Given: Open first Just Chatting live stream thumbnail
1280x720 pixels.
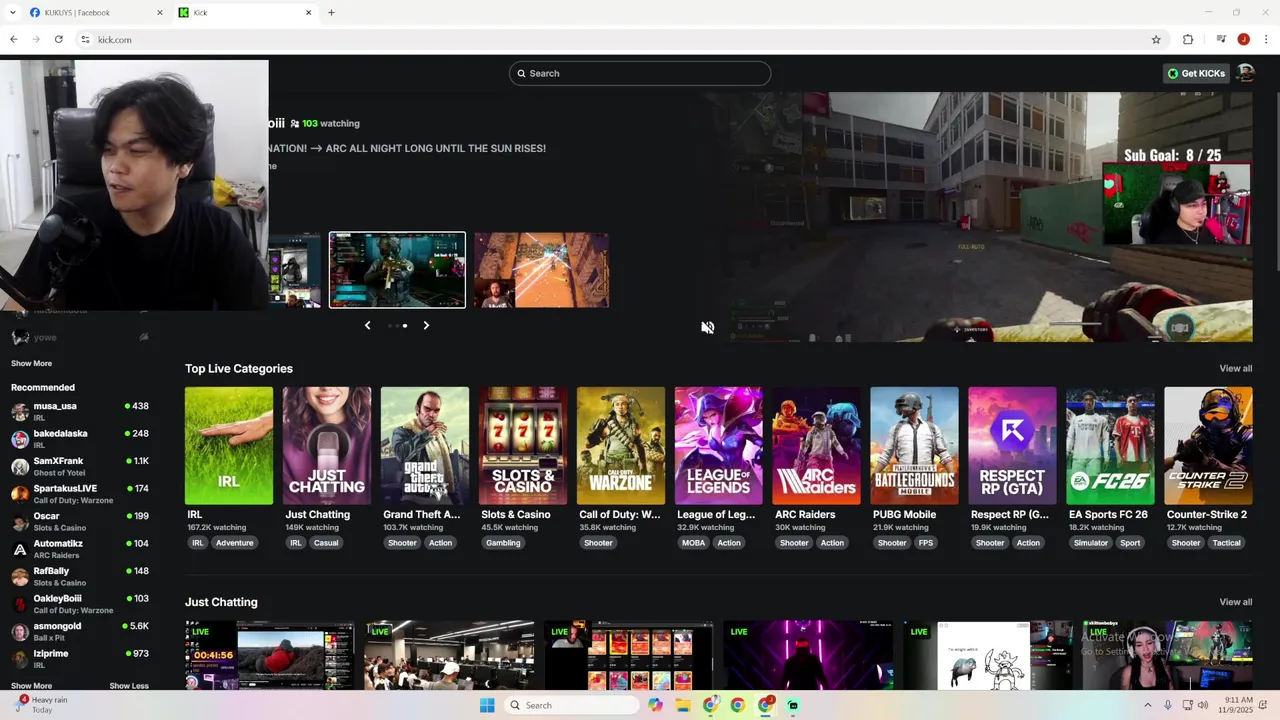Looking at the screenshot, I should [269, 655].
